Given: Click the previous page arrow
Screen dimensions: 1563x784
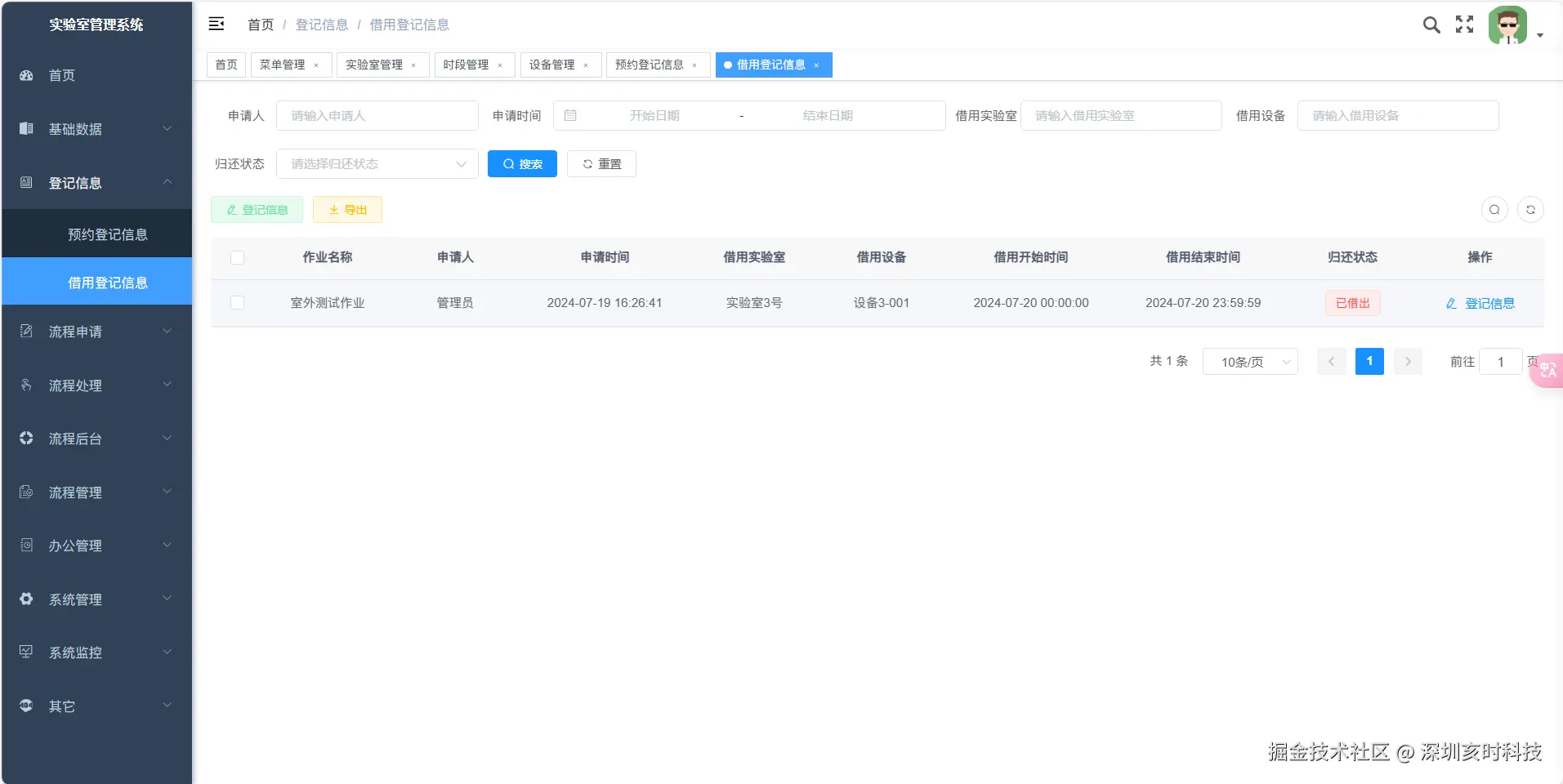Looking at the screenshot, I should (1332, 361).
